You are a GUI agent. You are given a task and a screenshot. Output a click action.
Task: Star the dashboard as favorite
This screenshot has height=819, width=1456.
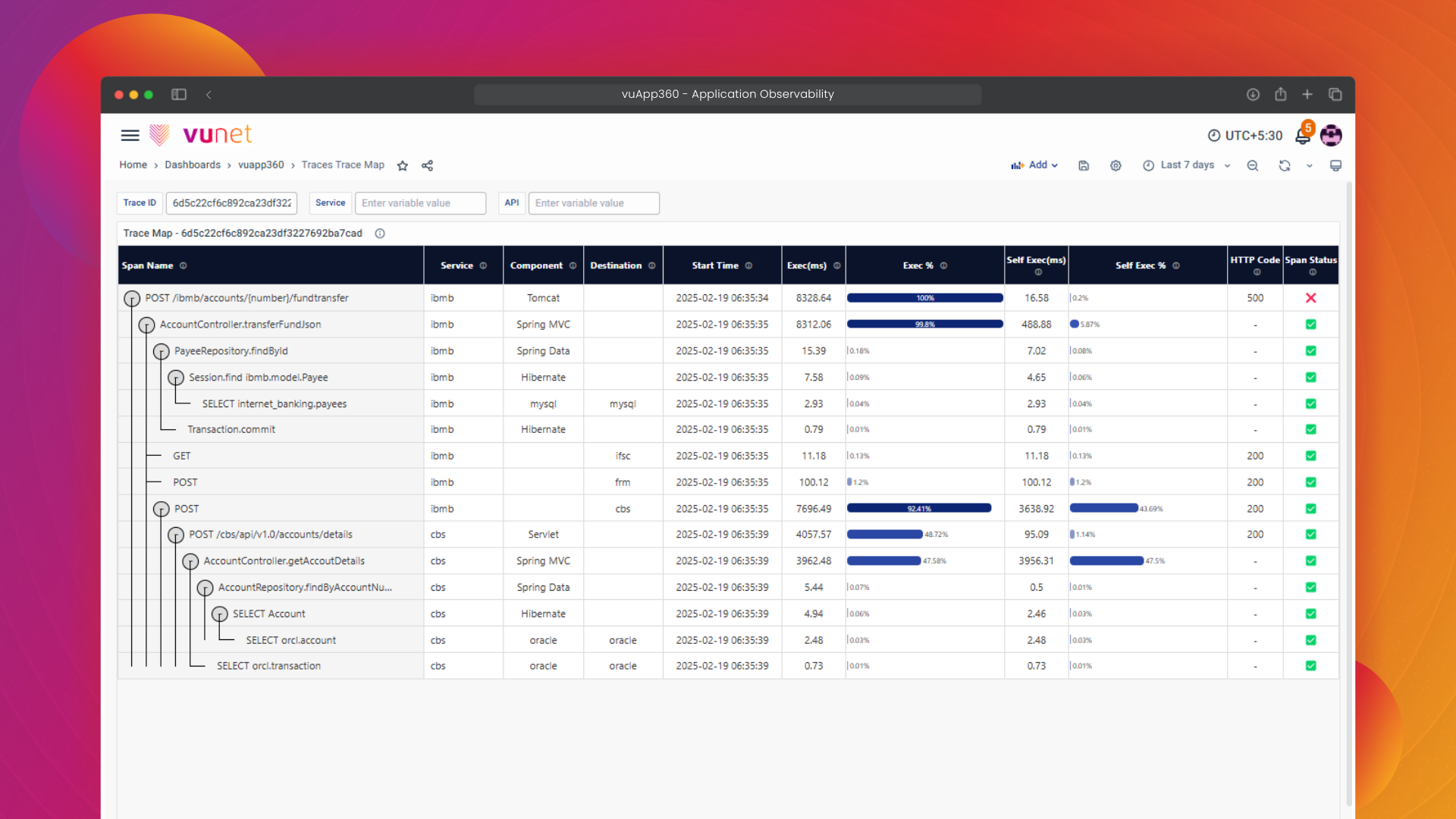coord(403,165)
